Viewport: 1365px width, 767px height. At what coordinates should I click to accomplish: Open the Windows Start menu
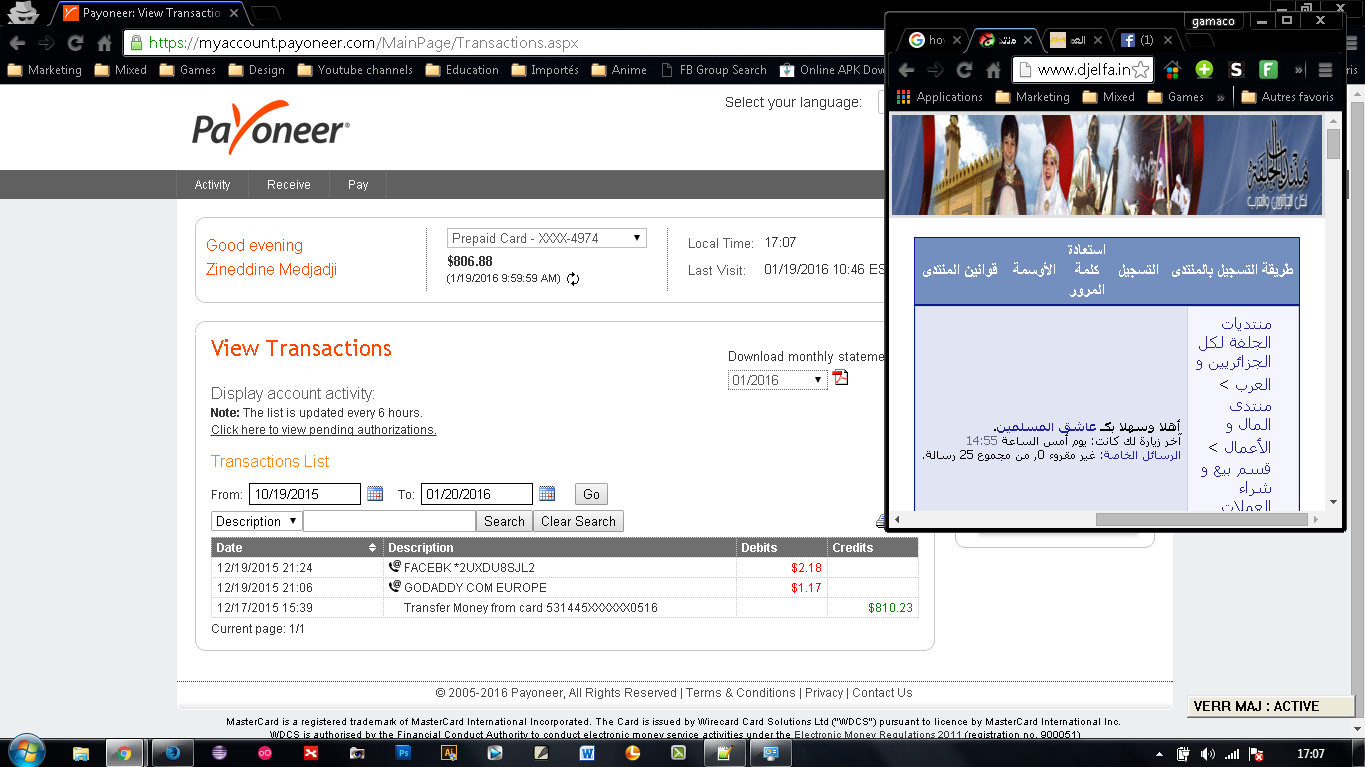point(26,752)
